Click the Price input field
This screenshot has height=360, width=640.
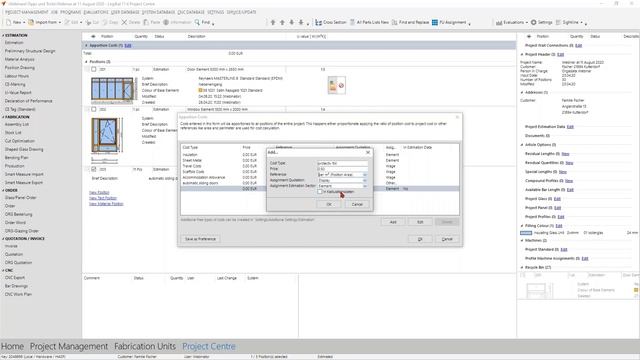(342, 169)
